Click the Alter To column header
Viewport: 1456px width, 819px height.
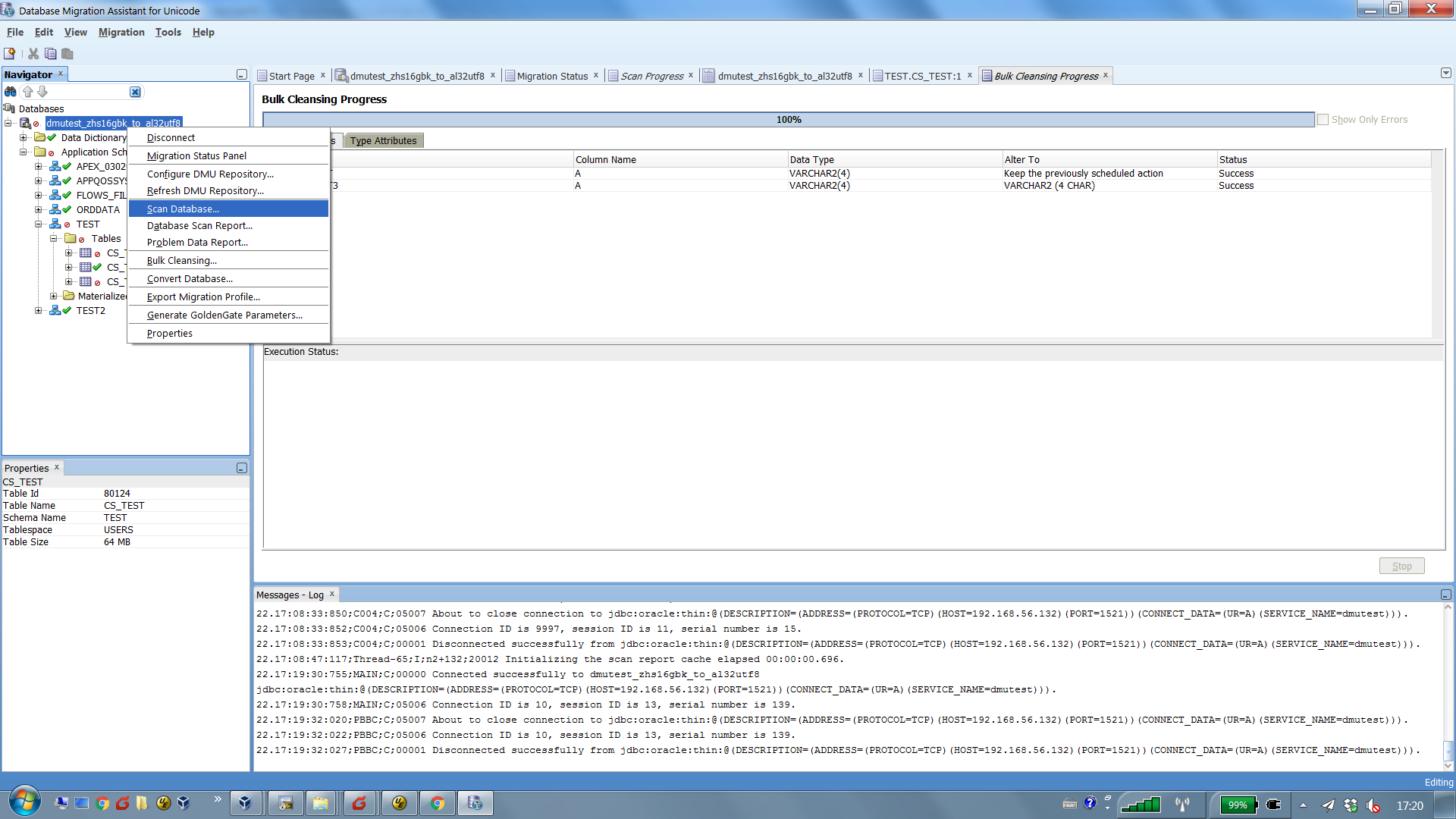tap(1109, 159)
